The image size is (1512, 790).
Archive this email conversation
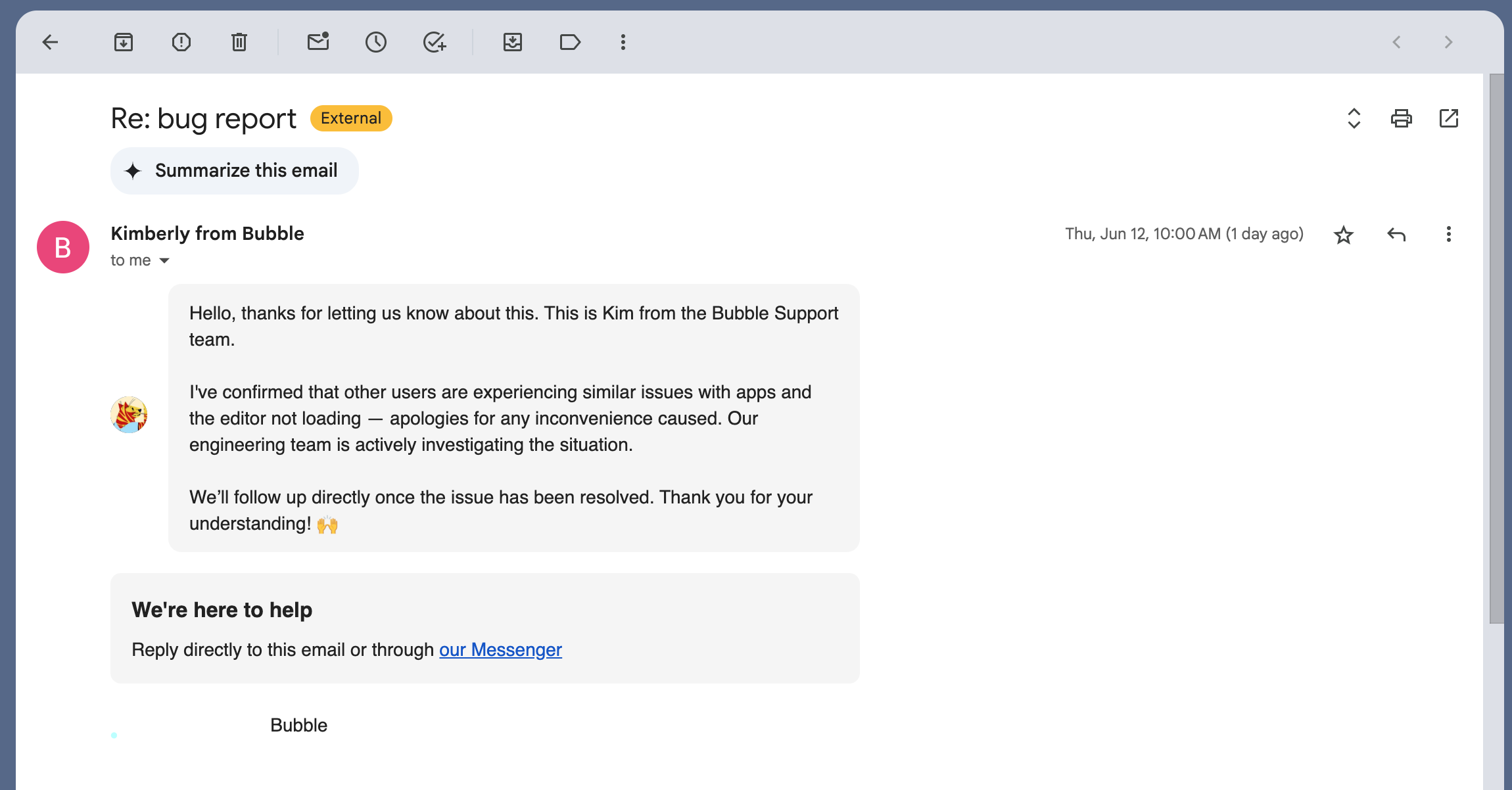[124, 42]
